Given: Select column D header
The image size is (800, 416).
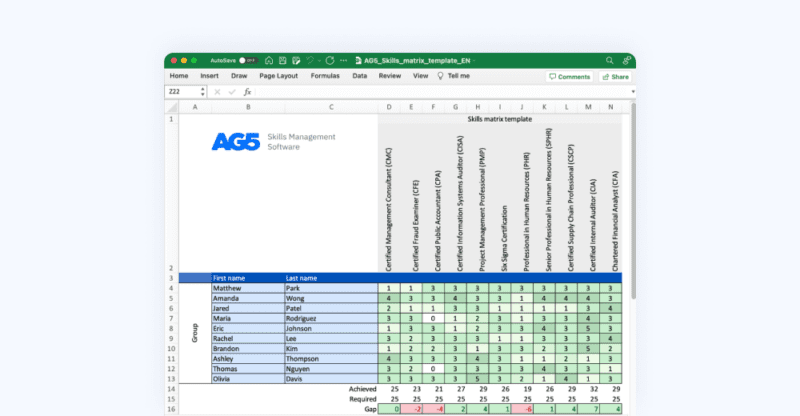Looking at the screenshot, I should point(389,107).
